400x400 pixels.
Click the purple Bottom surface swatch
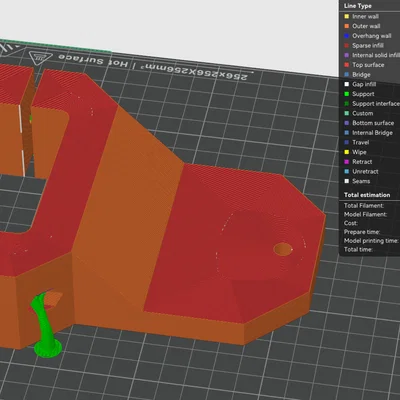(x=347, y=123)
